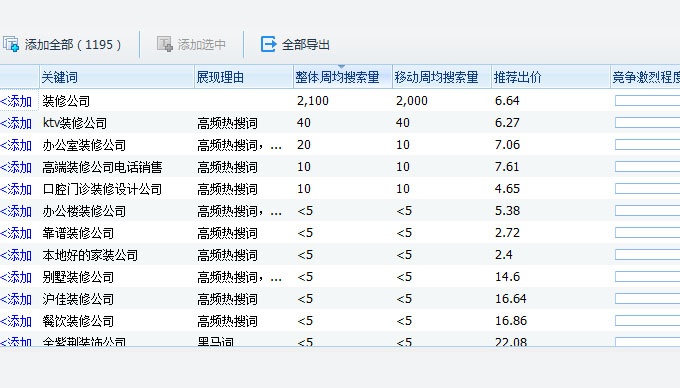Select keyword text 本地好的家装公司
The width and height of the screenshot is (680, 388).
tap(90, 255)
